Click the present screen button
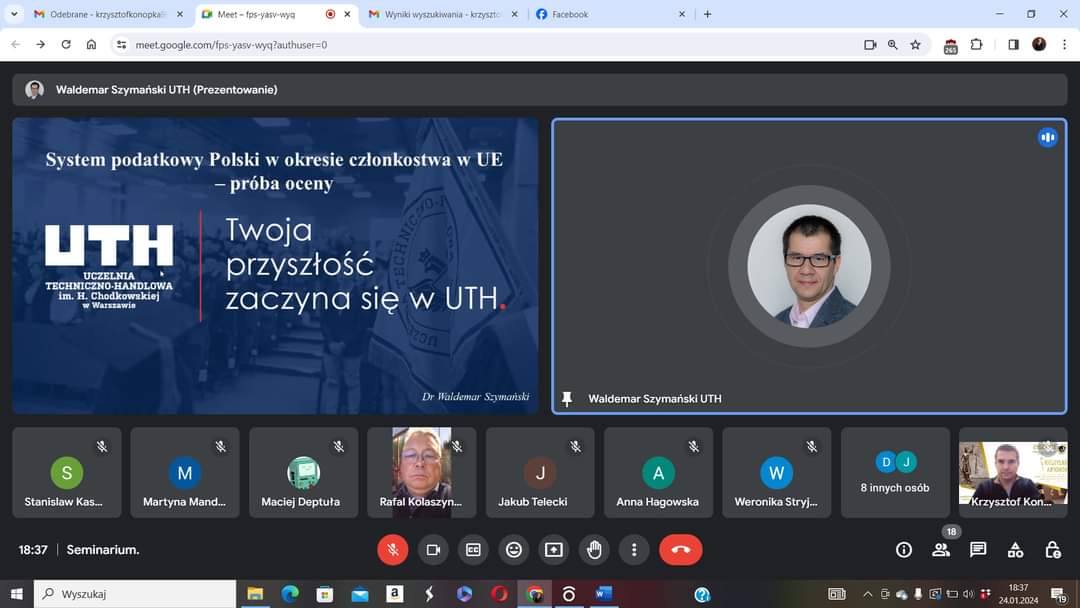The image size is (1080, 608). pos(554,549)
